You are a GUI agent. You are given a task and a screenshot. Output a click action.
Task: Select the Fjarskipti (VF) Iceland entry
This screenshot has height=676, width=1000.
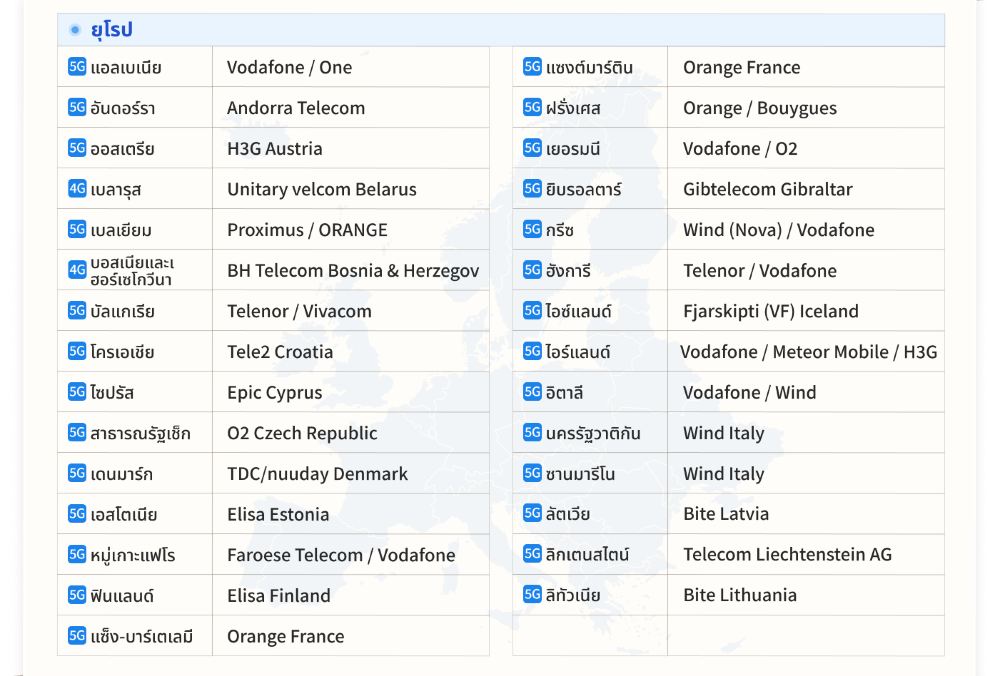click(x=770, y=311)
